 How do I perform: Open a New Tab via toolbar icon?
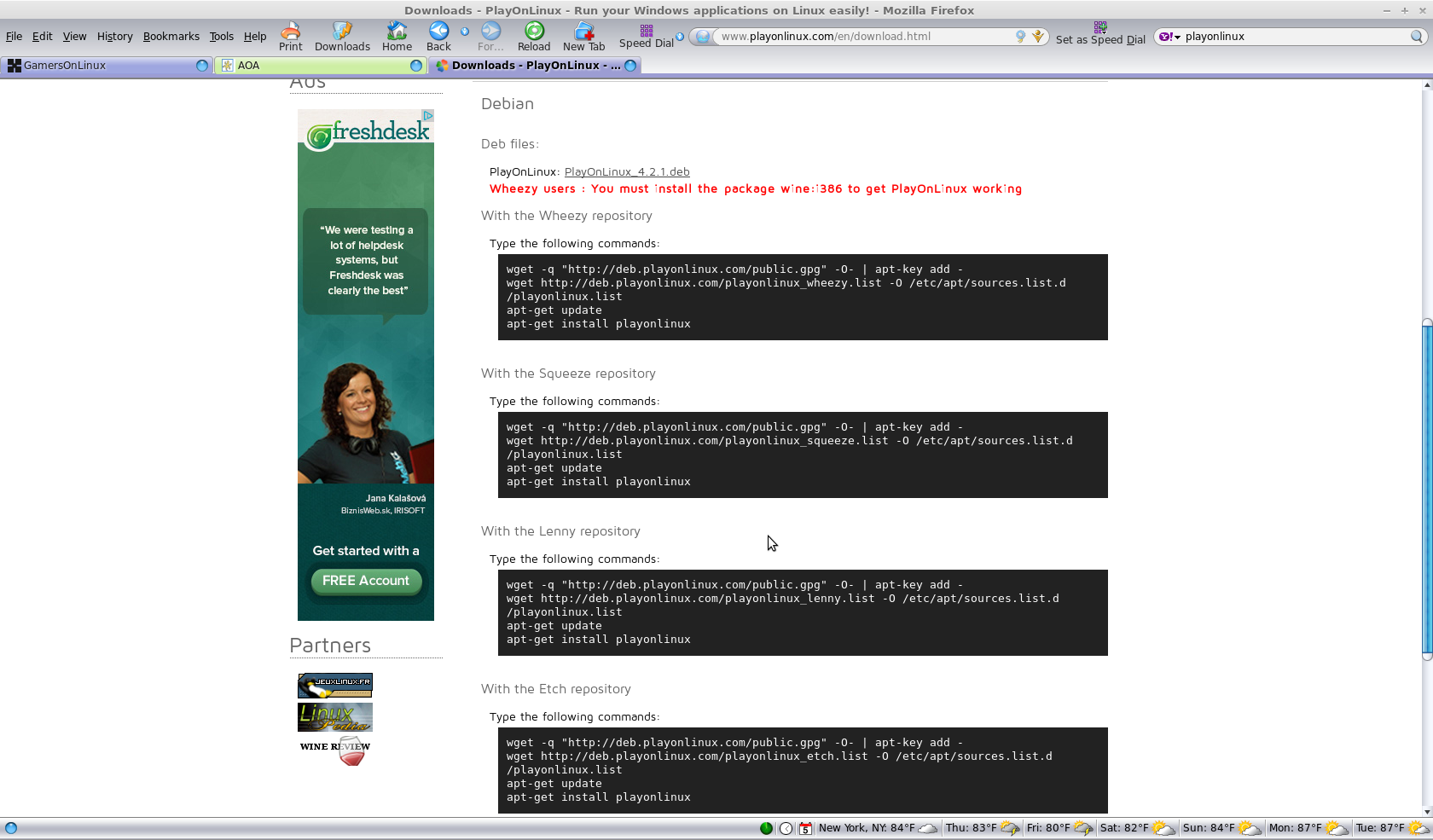[x=583, y=37]
